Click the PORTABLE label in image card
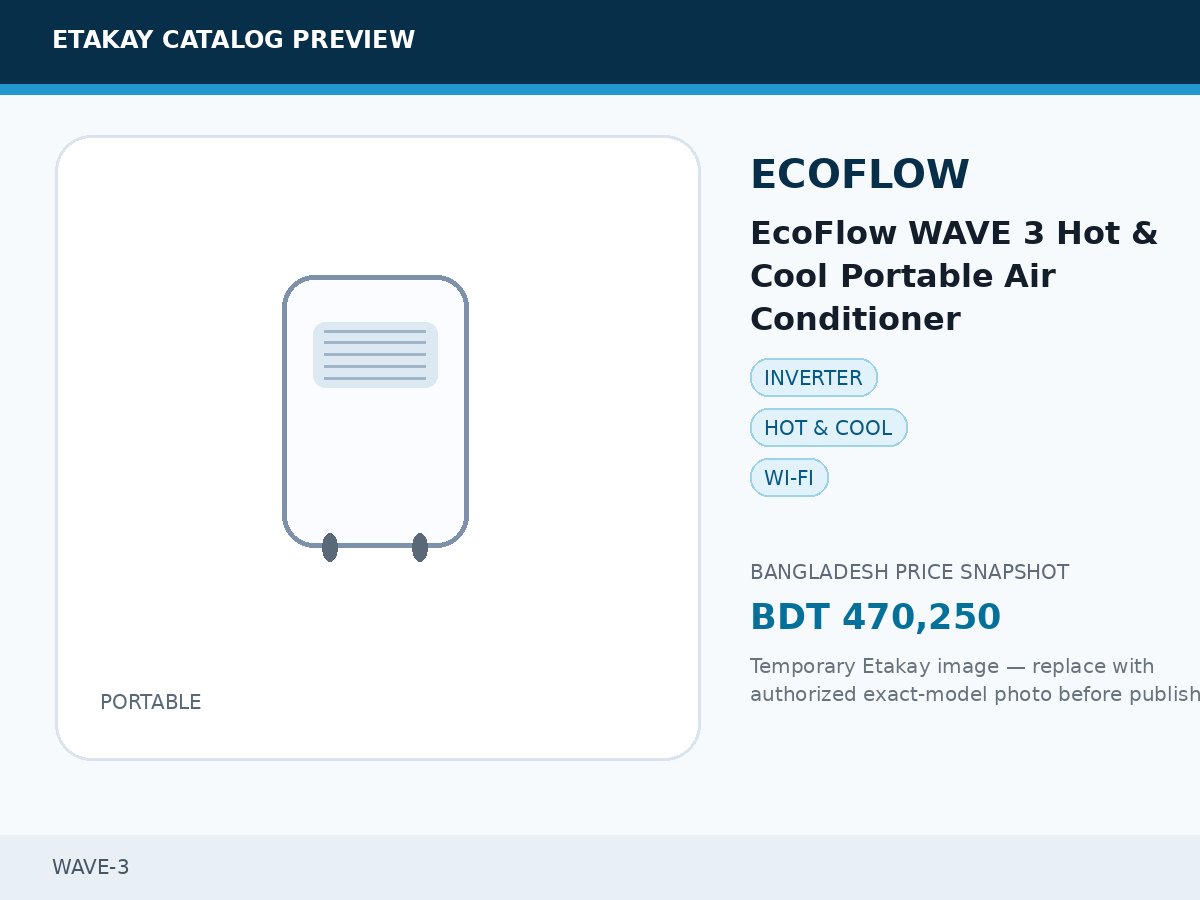 point(151,702)
